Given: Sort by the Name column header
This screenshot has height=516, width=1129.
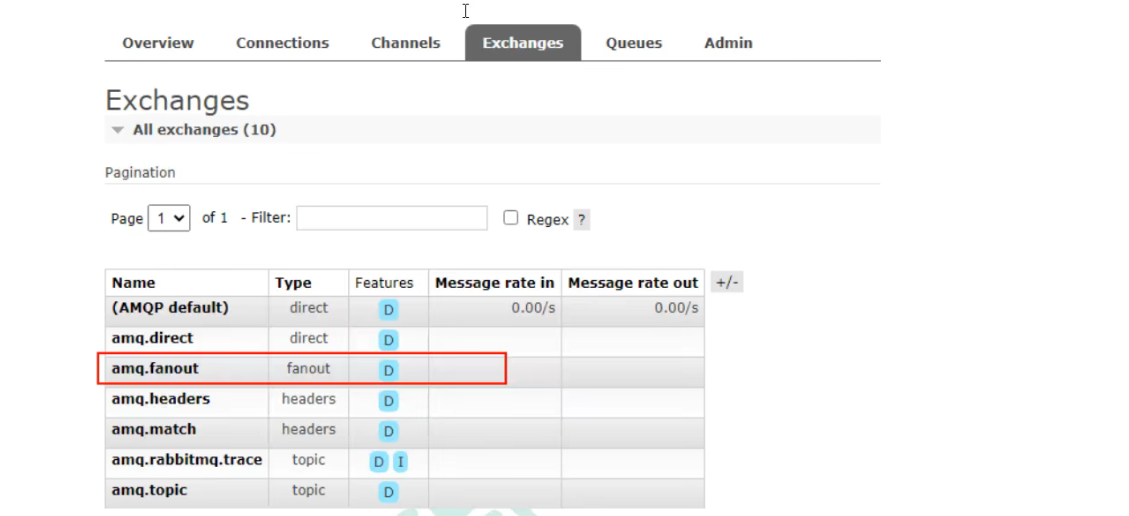Looking at the screenshot, I should point(133,283).
